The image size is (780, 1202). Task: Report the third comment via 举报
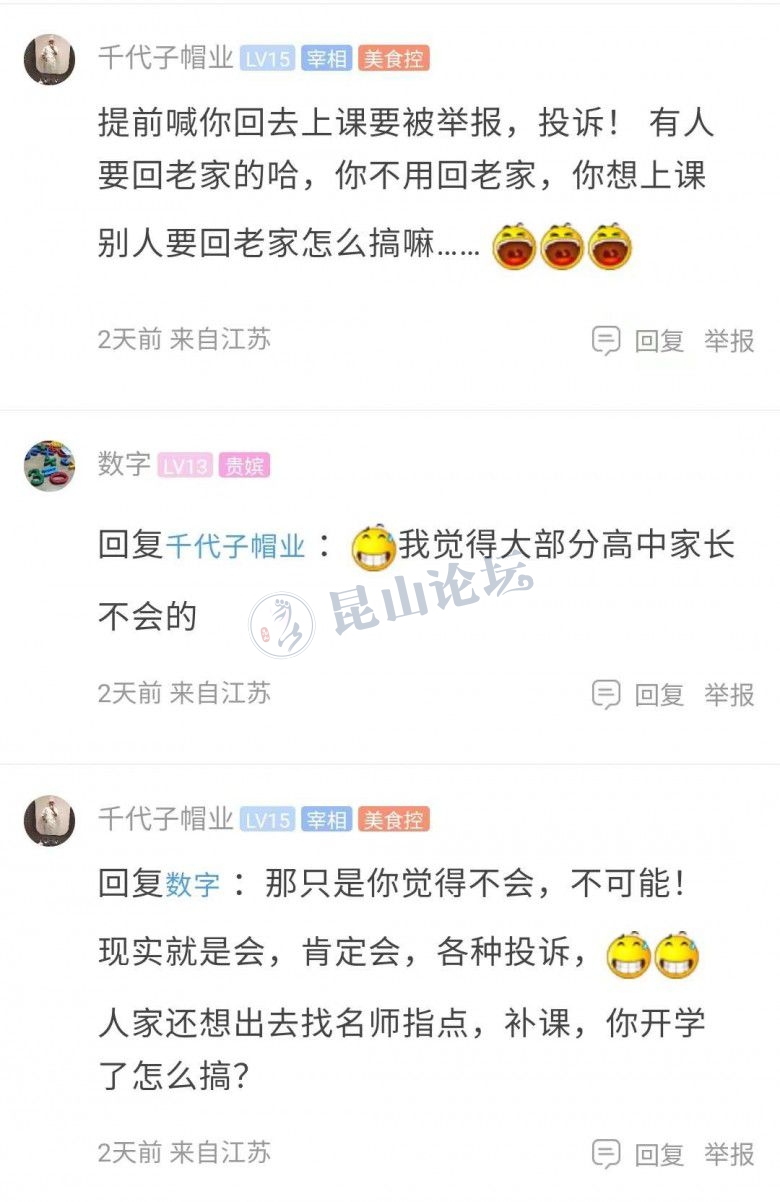(x=729, y=1153)
